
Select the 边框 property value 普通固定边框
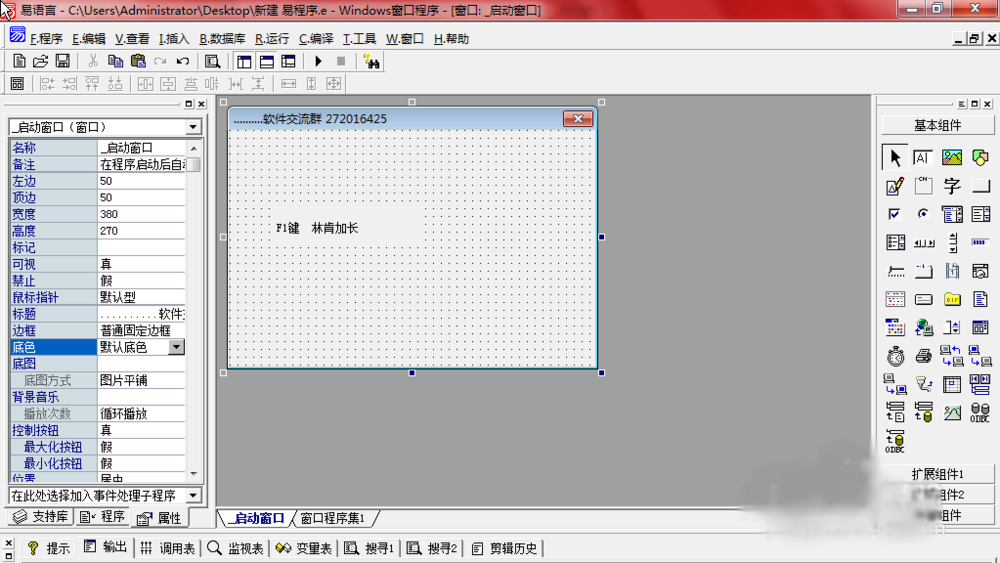tap(141, 330)
